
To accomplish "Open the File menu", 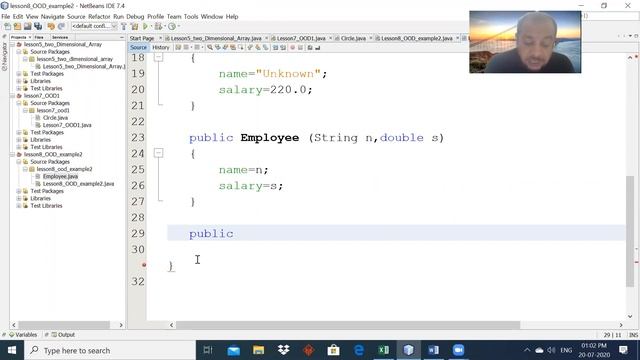I will point(5,17).
